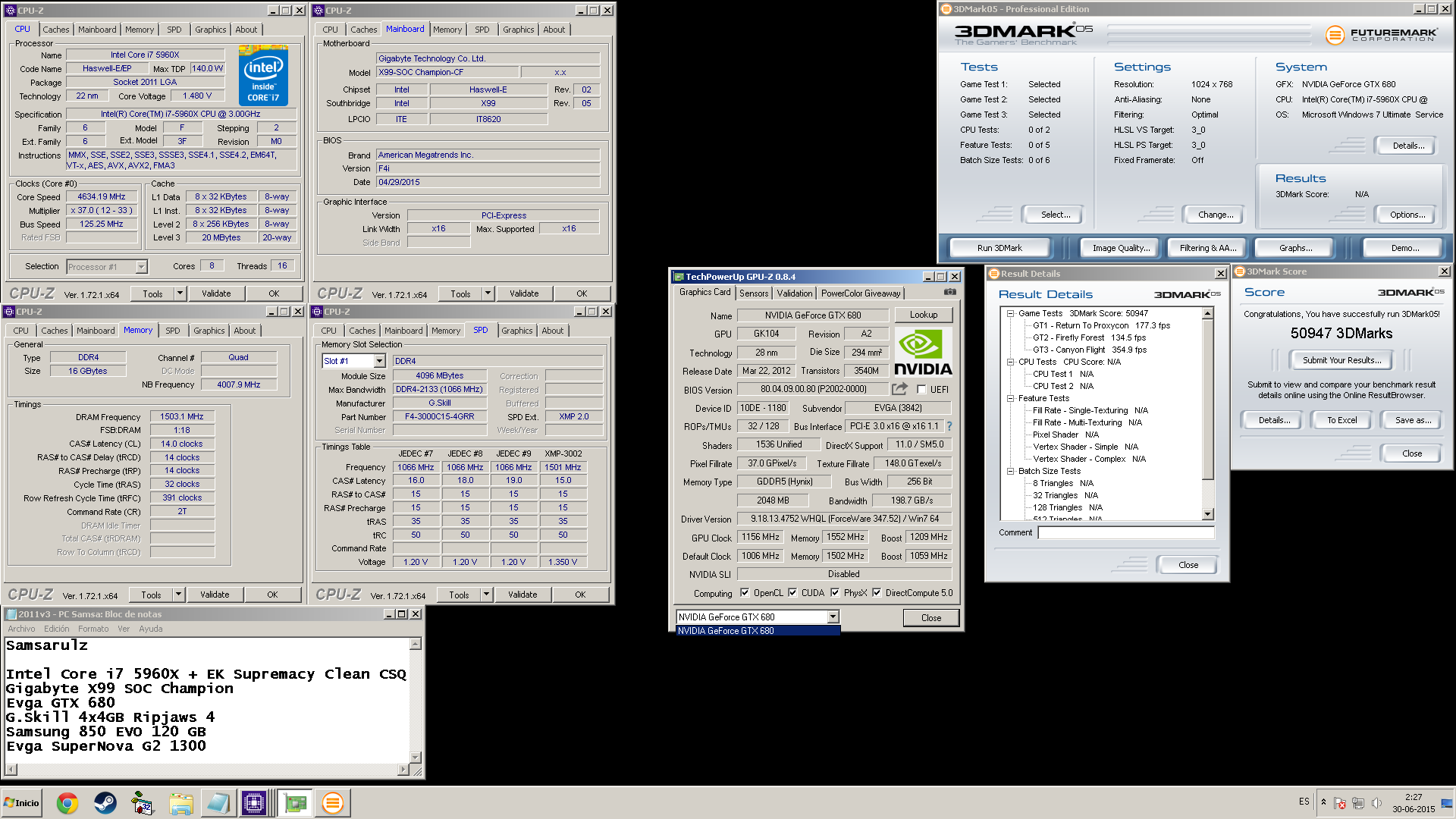Click the Show desktop button in taskbar corner
This screenshot has width=1456, height=819.
pos(1448,803)
